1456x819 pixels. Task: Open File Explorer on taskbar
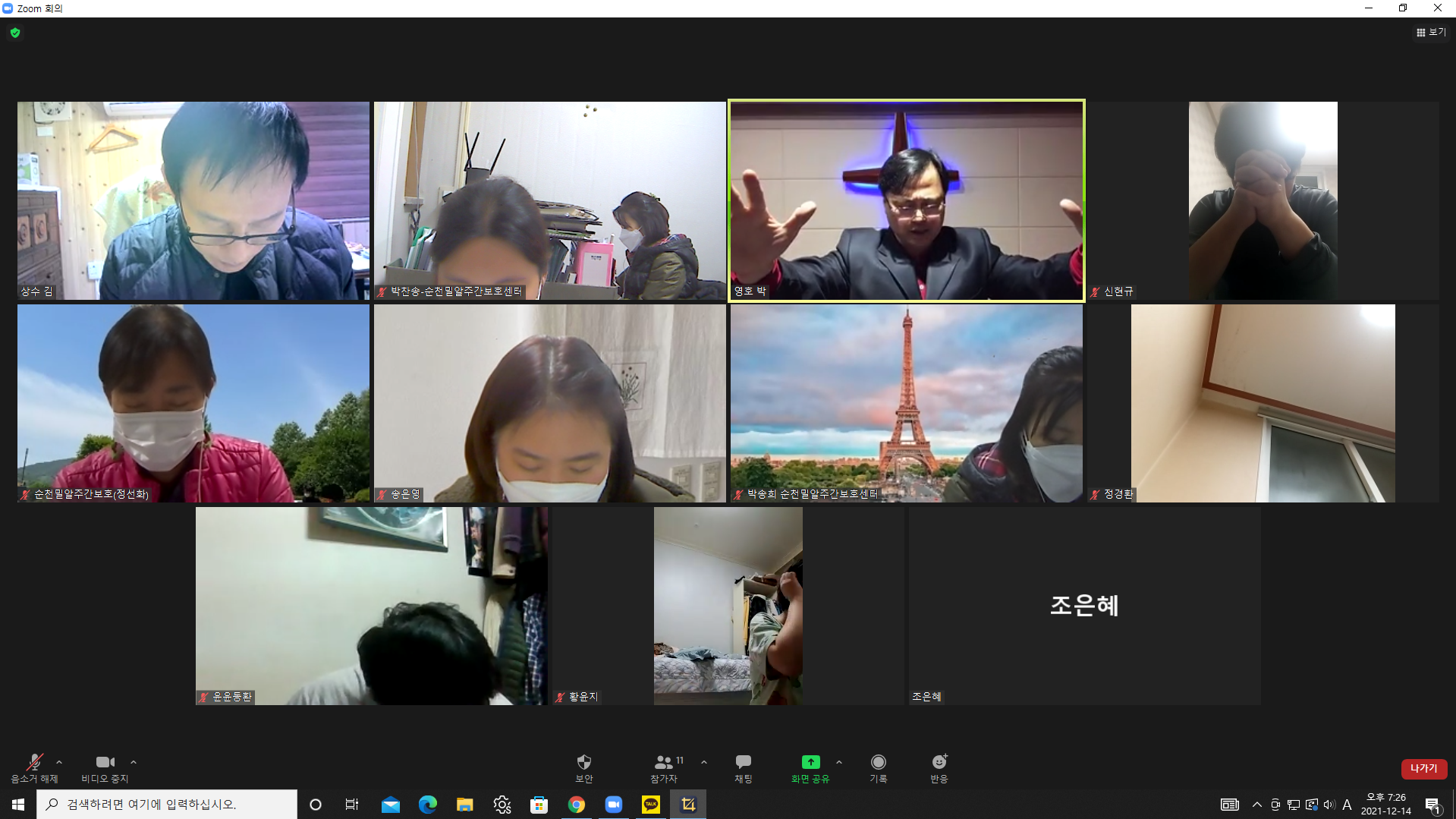click(465, 804)
